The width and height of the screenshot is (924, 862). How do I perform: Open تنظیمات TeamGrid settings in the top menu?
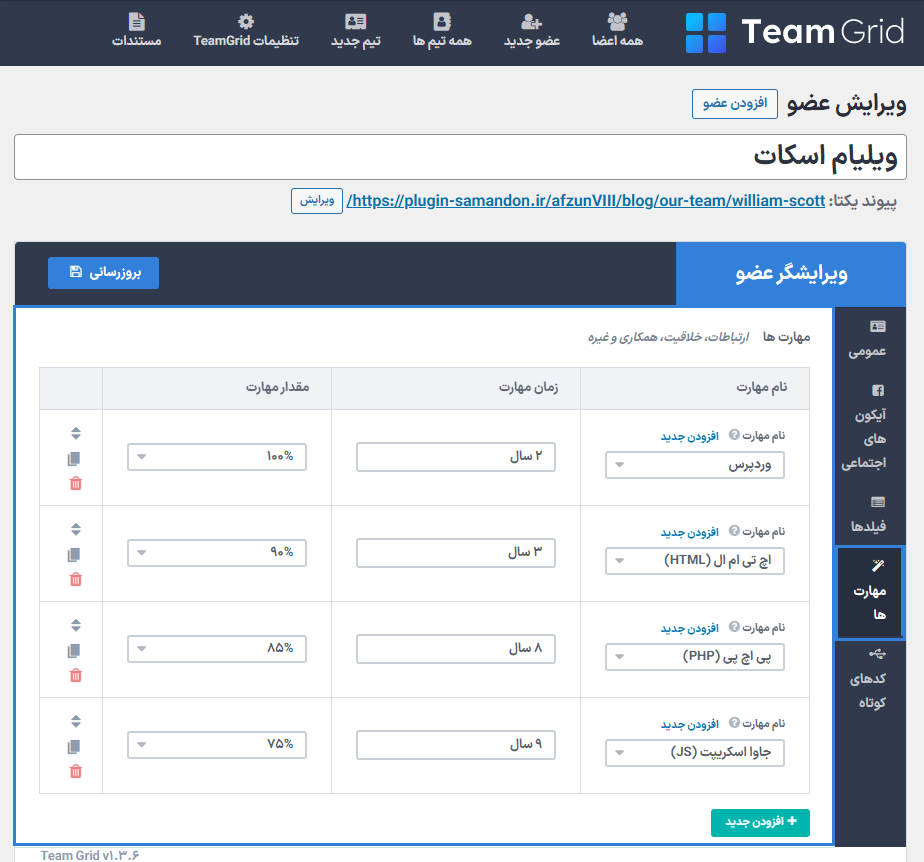(246, 31)
